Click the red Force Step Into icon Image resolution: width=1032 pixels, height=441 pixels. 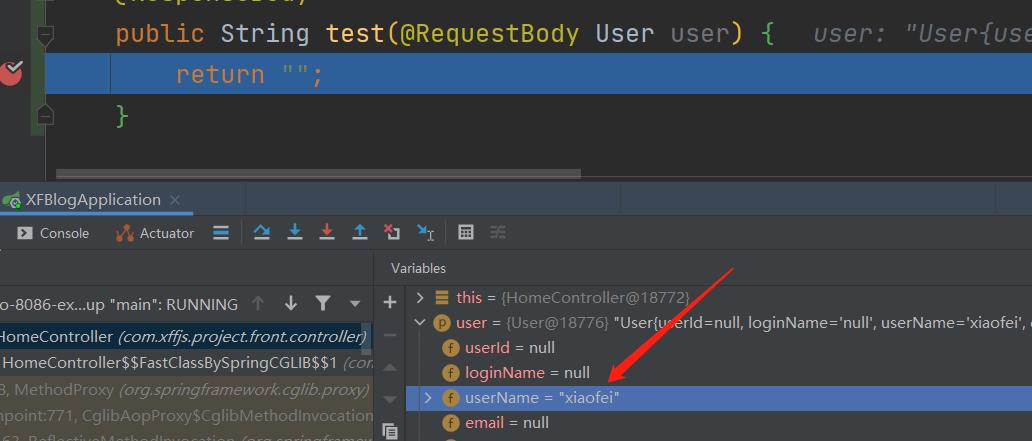(327, 233)
